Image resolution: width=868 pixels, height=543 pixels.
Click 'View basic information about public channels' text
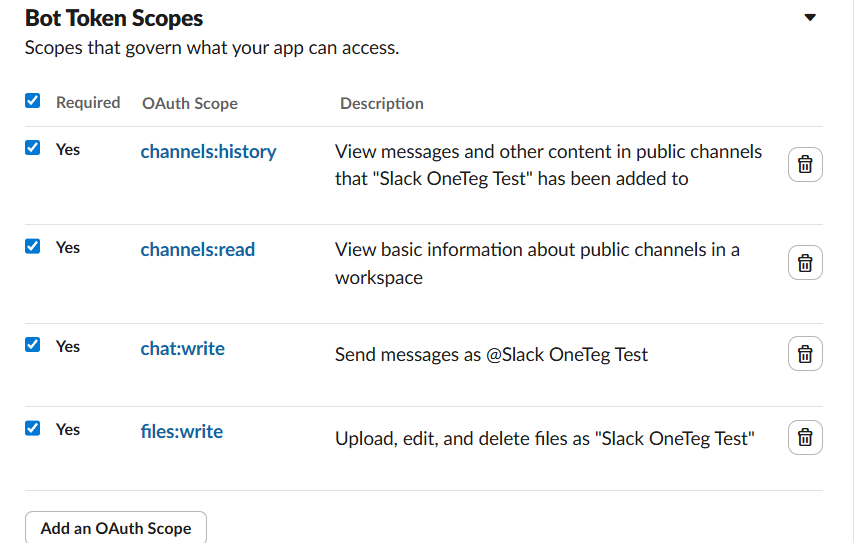click(537, 263)
